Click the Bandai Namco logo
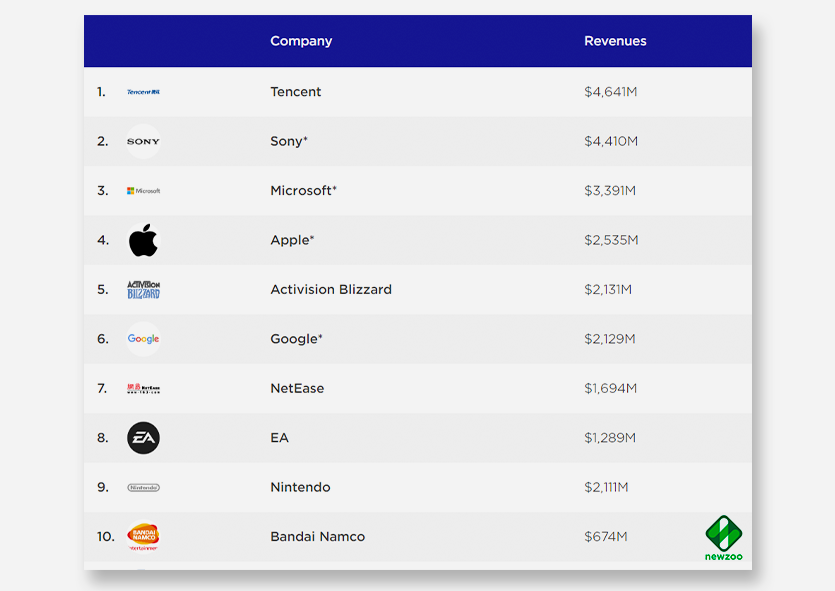Screen dimensions: 835x591 [x=143, y=537]
